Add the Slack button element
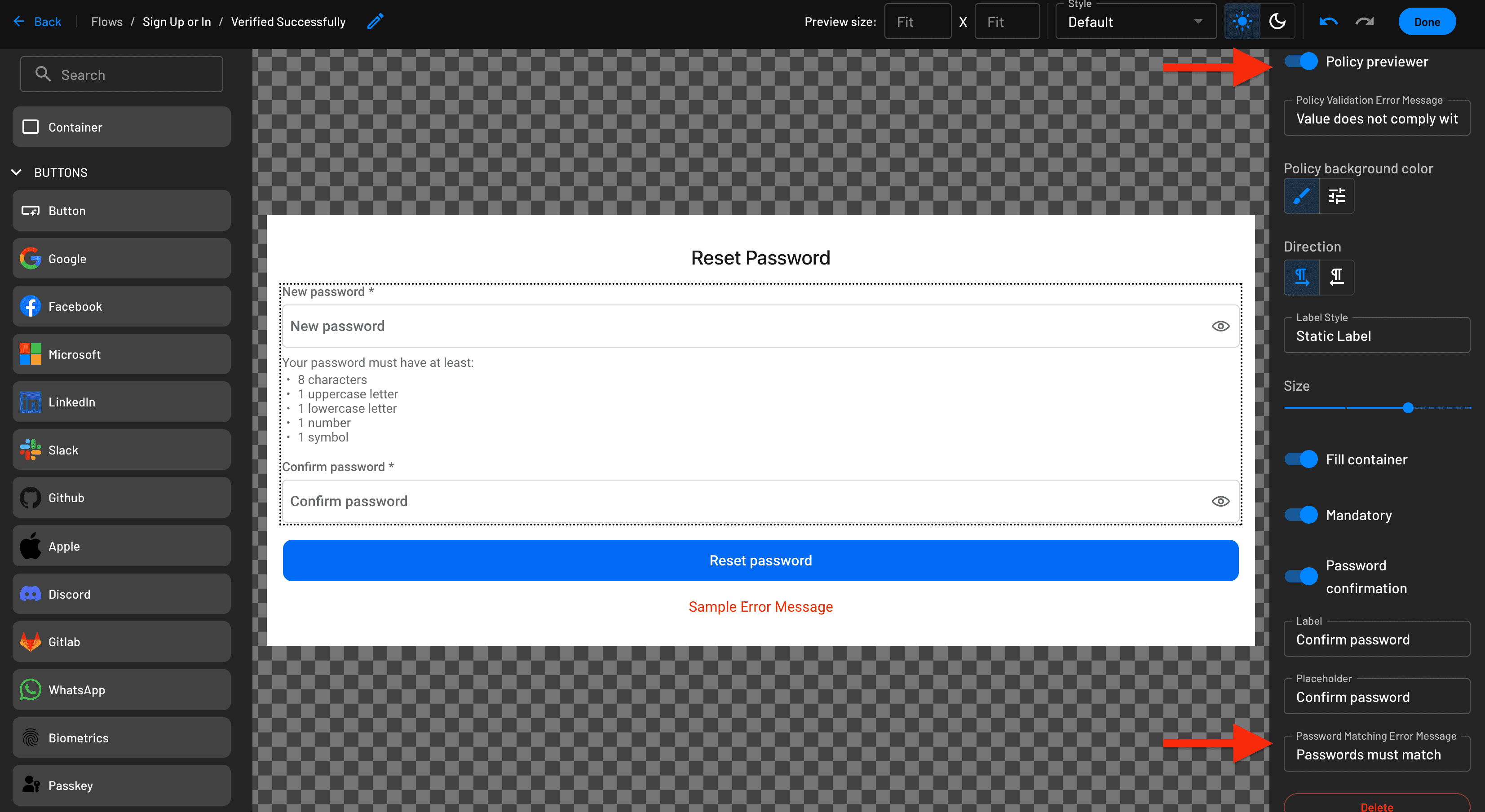Image resolution: width=1485 pixels, height=812 pixels. [x=121, y=450]
